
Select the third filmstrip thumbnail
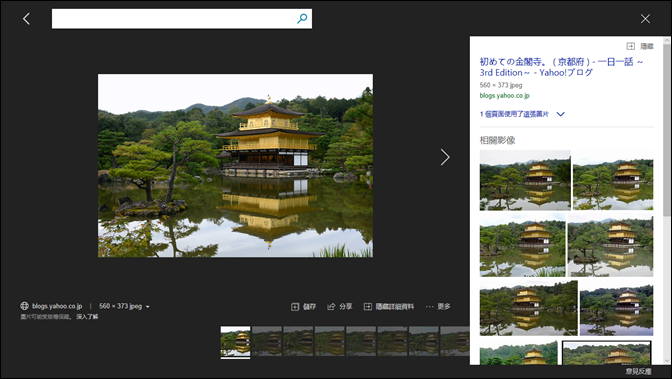(298, 341)
